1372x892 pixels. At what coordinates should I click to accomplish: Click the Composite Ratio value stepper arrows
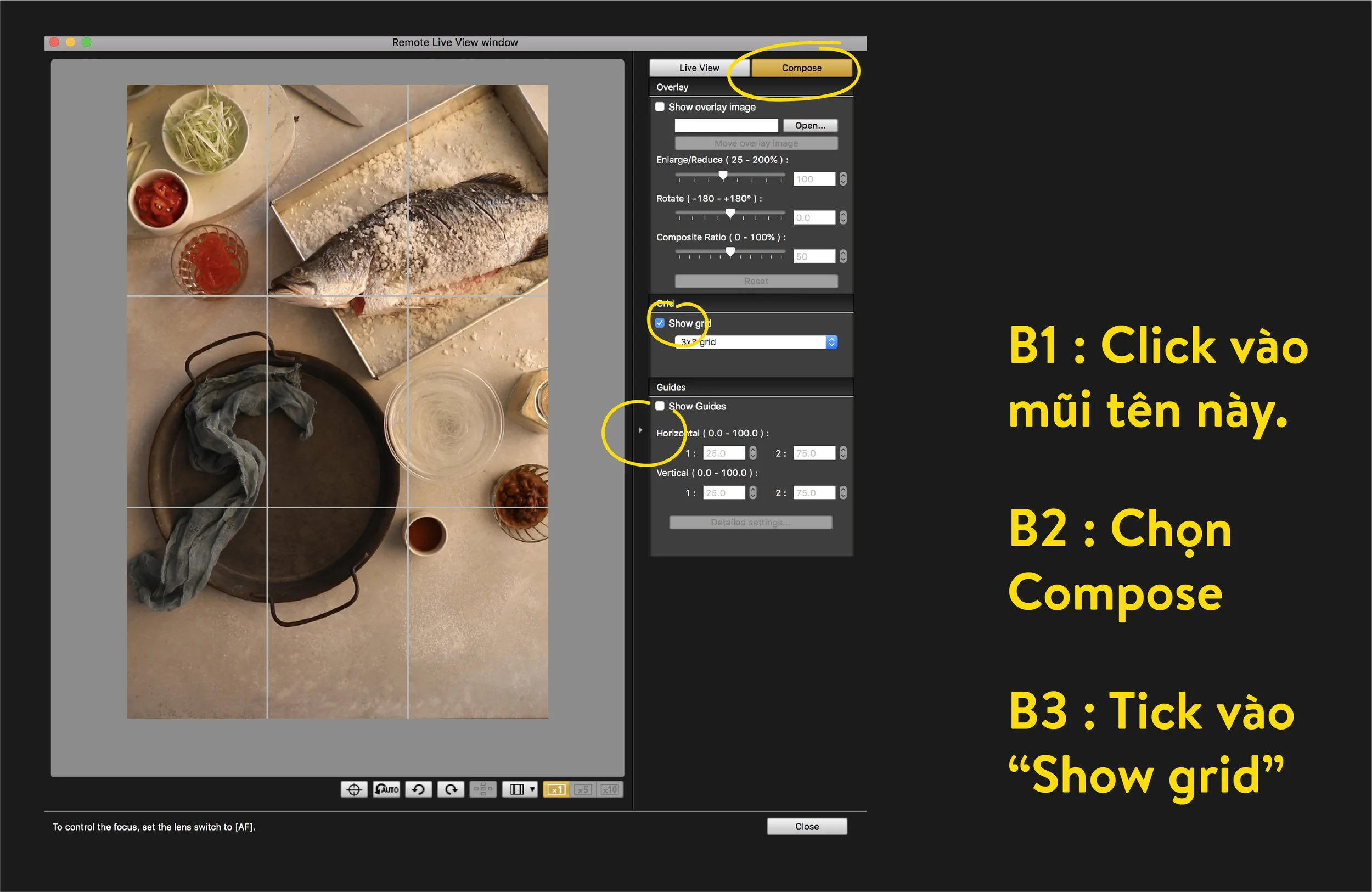[x=844, y=256]
